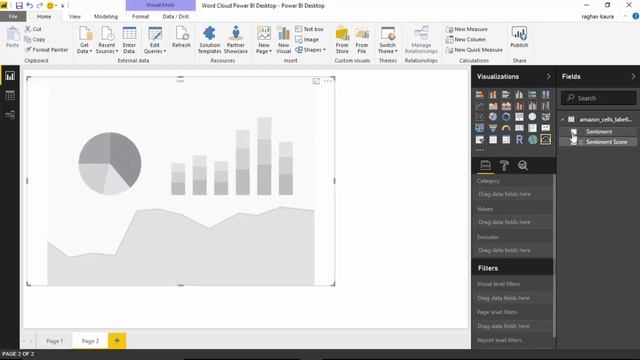Show more visualizations via the ellipsis
The width and height of the screenshot is (640, 360).
480,150
